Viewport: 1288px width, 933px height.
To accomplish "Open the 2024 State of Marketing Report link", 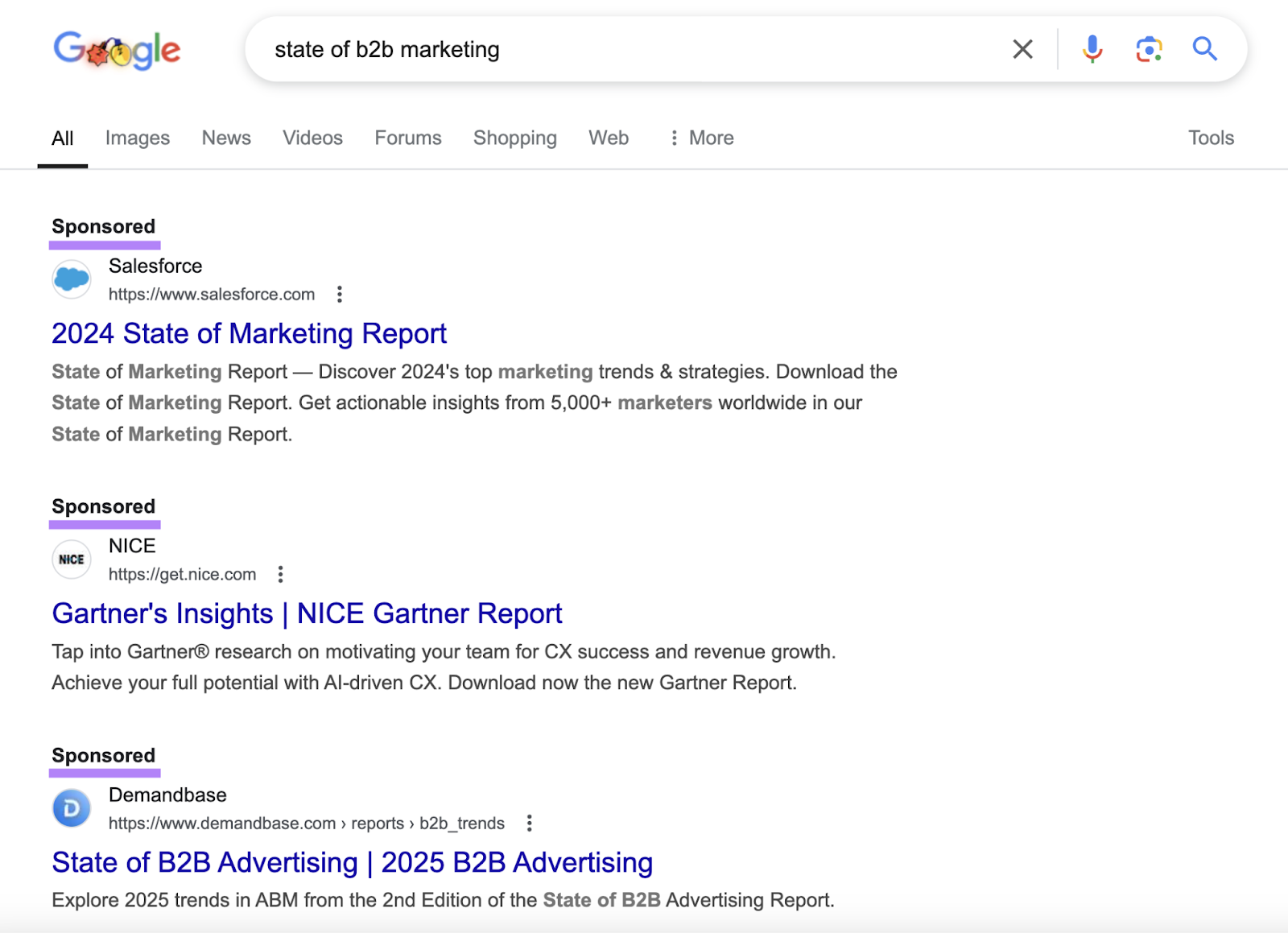I will 249,333.
